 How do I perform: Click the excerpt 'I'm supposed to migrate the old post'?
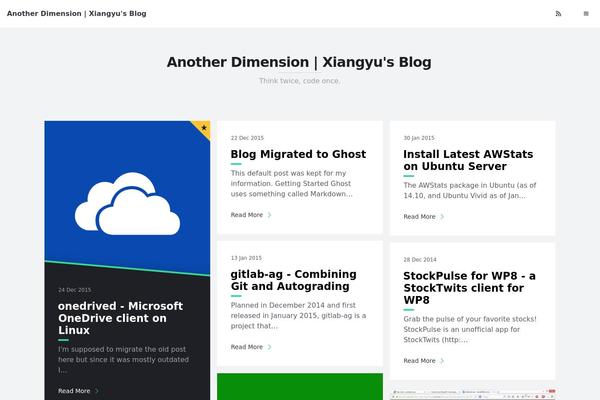123,359
